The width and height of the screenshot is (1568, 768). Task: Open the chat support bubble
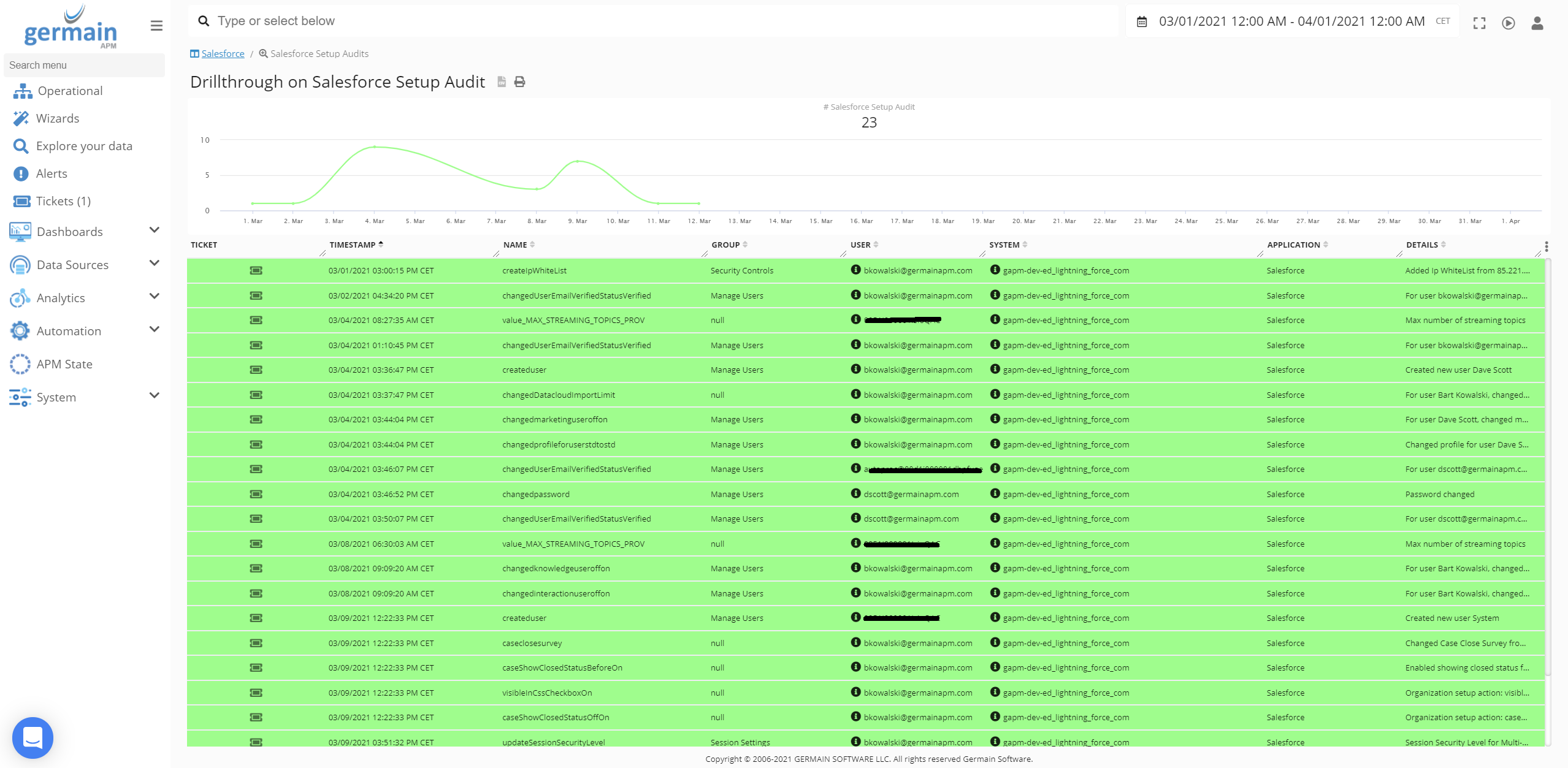tap(33, 737)
